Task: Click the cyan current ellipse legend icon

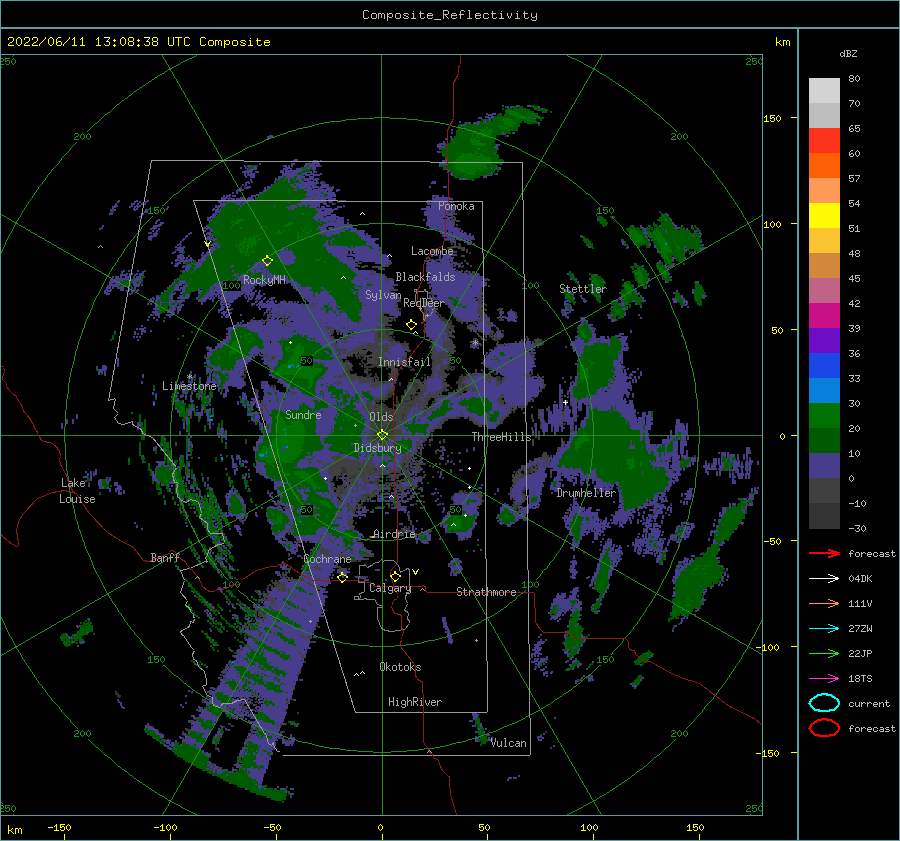Action: [x=824, y=703]
